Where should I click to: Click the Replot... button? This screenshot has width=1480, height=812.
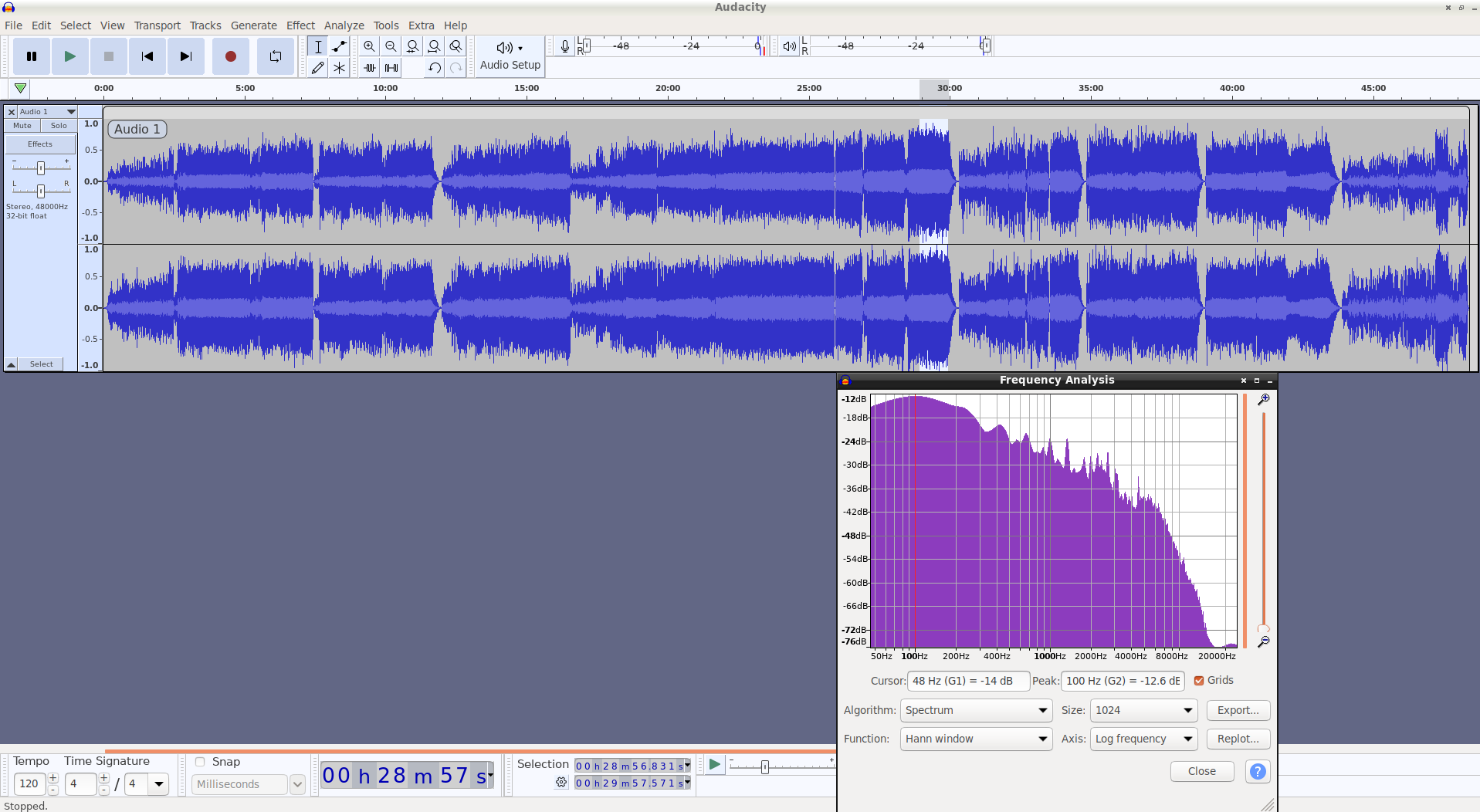pos(1238,739)
